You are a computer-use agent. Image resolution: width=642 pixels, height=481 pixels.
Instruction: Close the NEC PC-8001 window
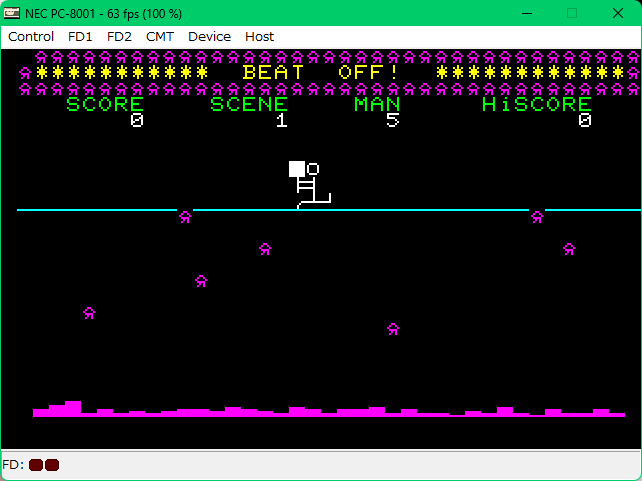coord(618,14)
